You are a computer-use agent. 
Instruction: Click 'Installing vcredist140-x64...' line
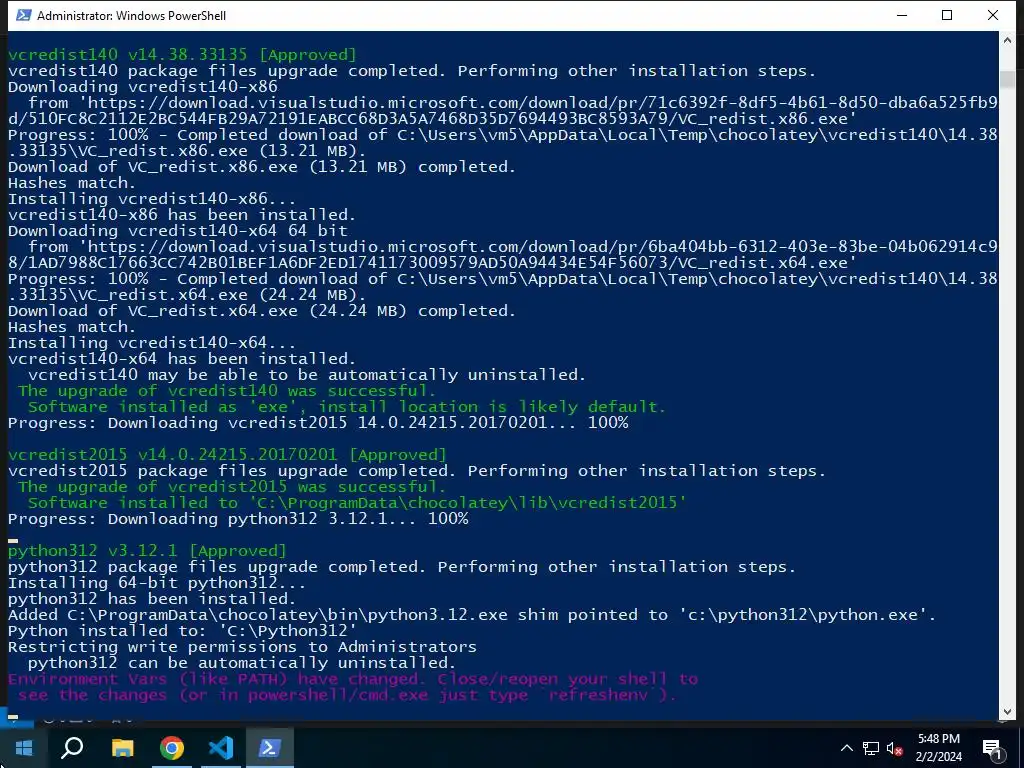click(152, 343)
